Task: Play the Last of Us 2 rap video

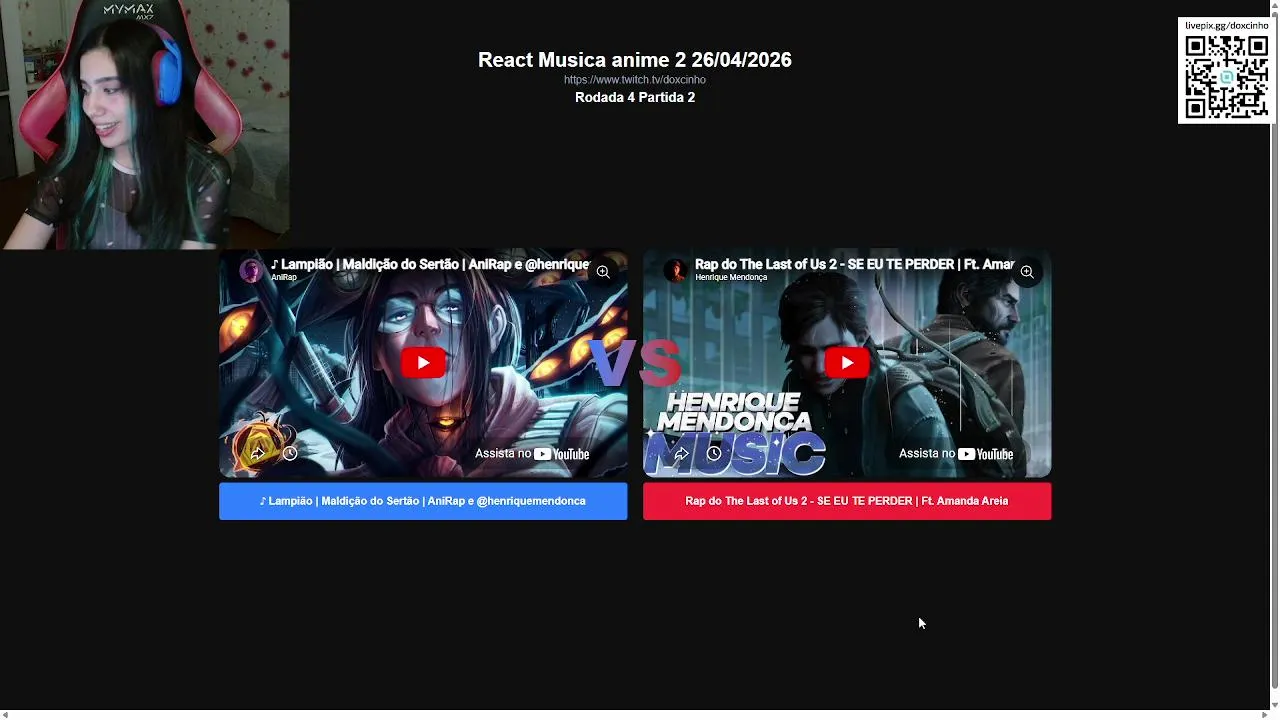Action: [x=847, y=362]
